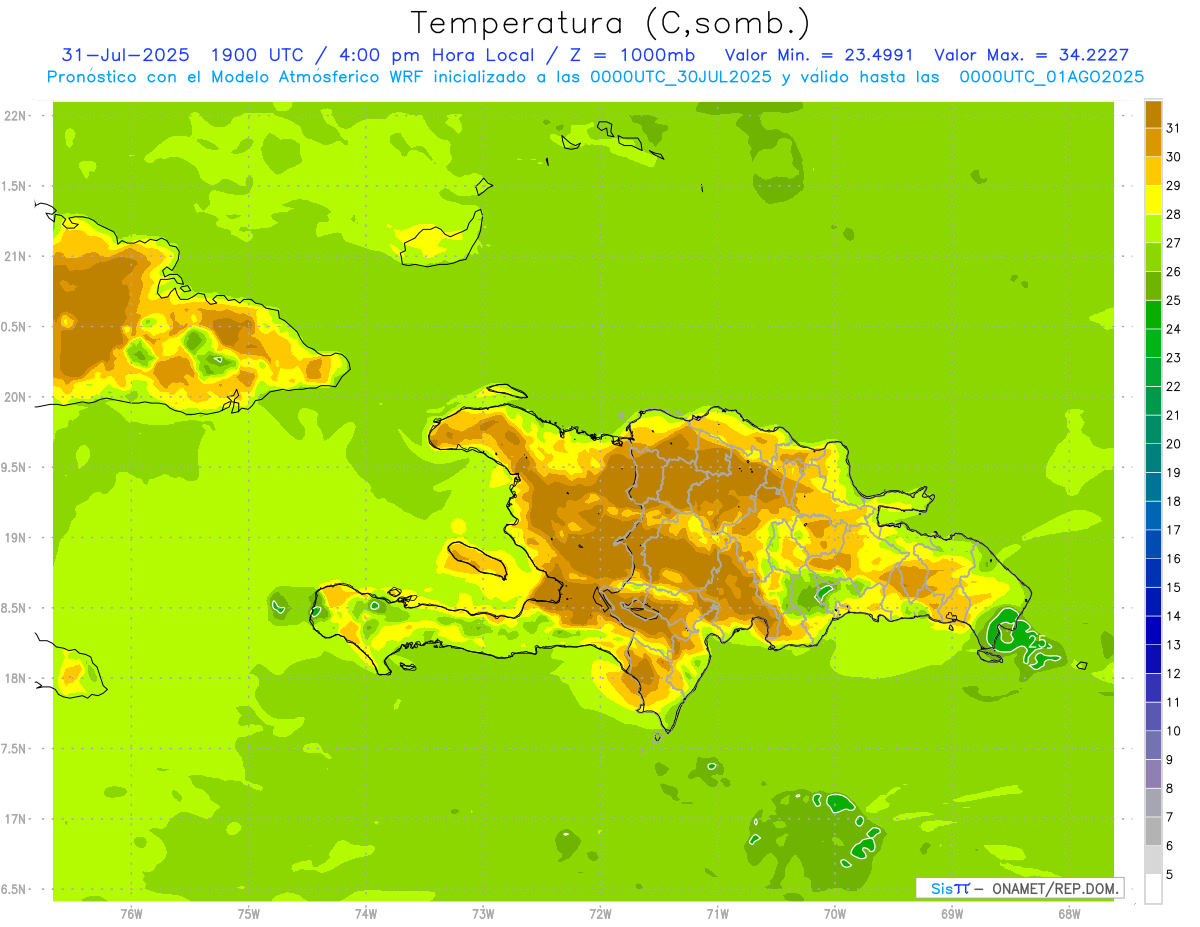Click the 72W longitude label
The image size is (1200, 927).
(601, 913)
